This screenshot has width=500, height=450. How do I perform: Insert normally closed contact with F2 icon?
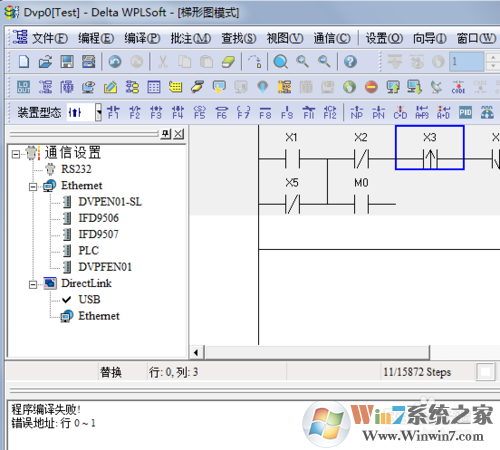[135, 112]
